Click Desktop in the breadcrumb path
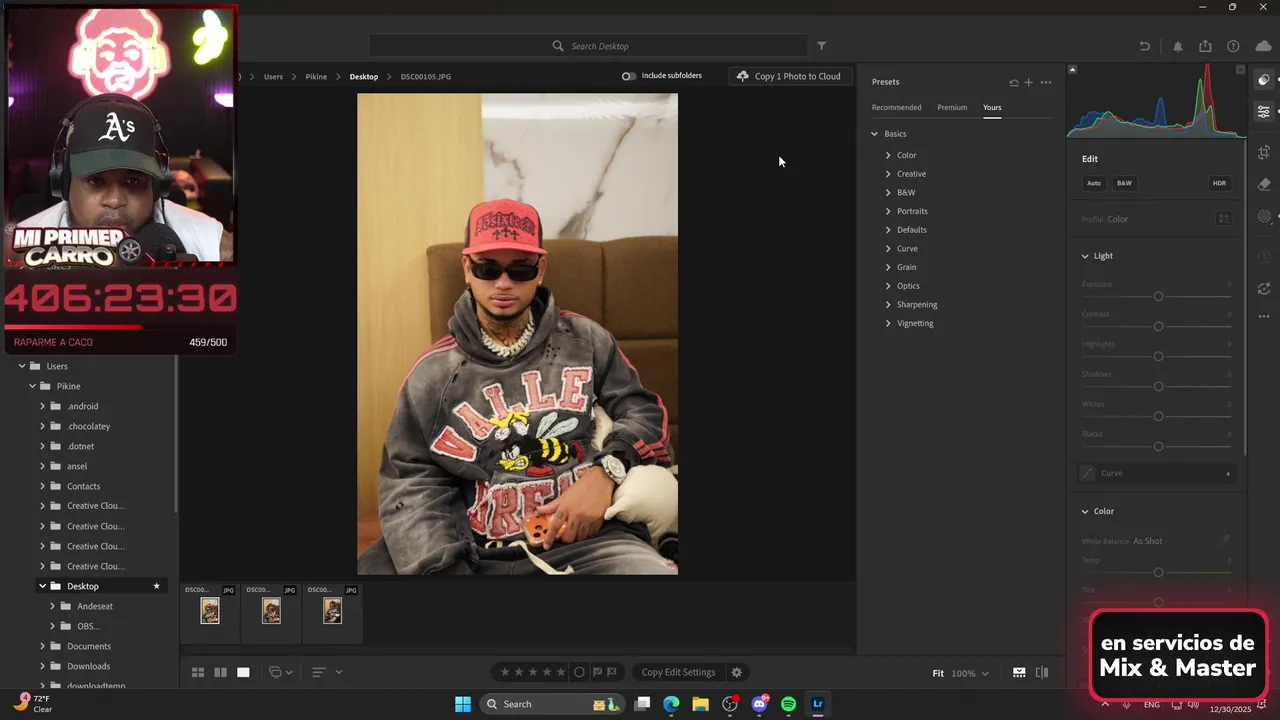This screenshot has height=720, width=1280. pos(364,76)
